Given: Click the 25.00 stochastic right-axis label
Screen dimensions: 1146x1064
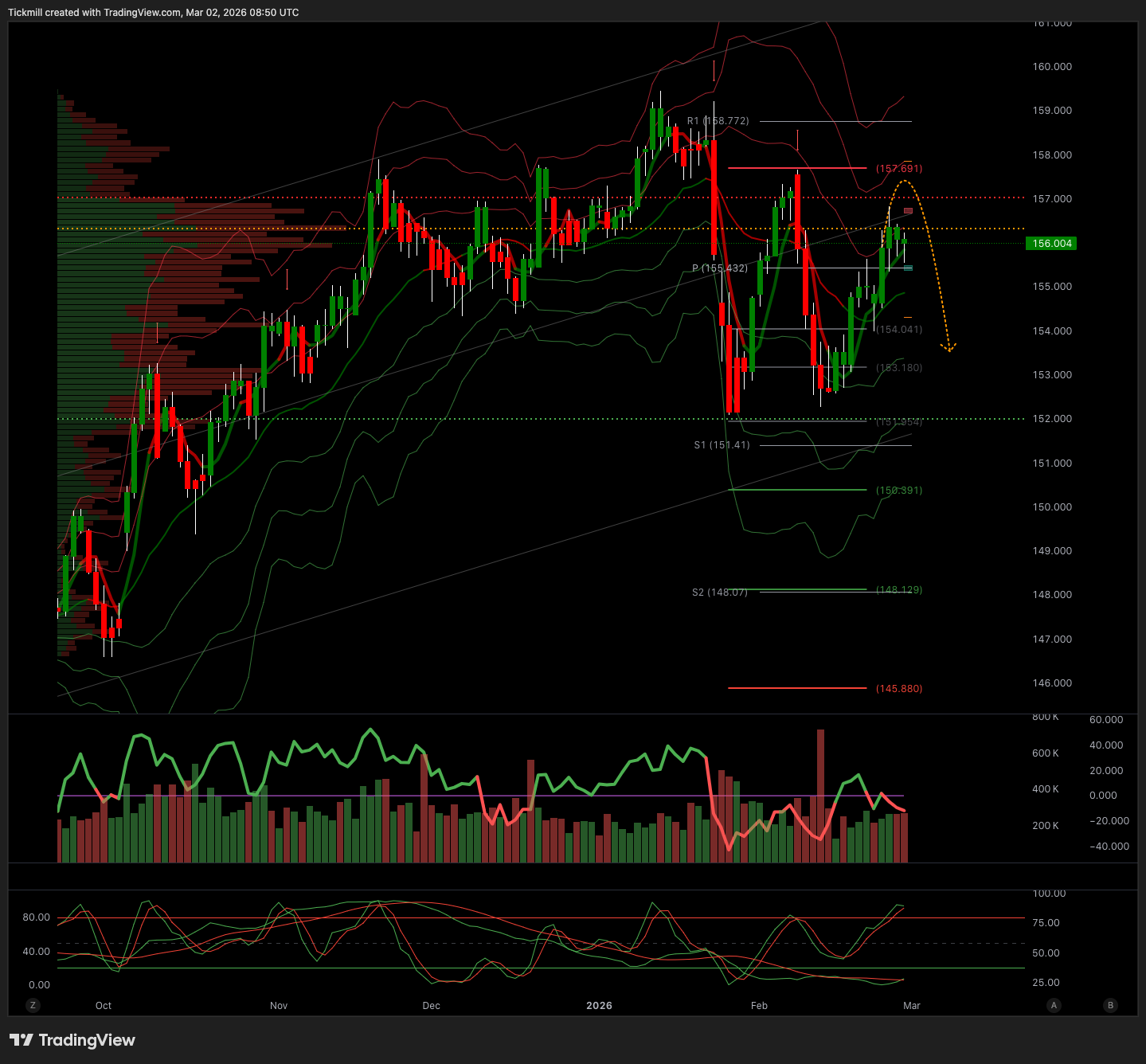Looking at the screenshot, I should click(1046, 983).
